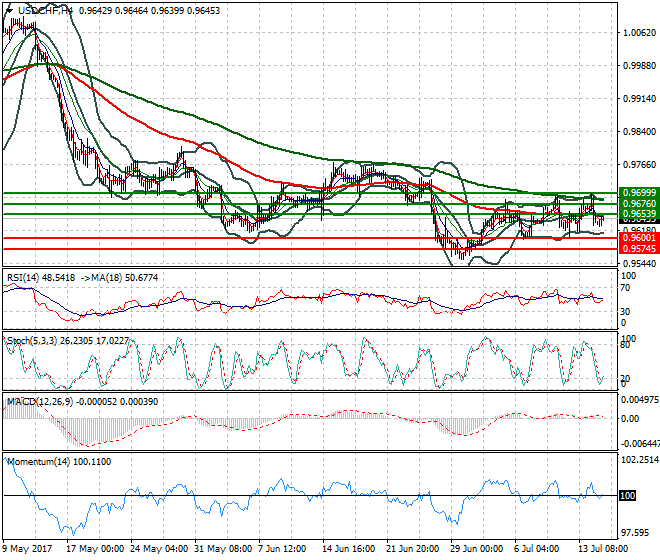Click the -0.006447 MACD scale value
This screenshot has height=560, width=660.
(x=640, y=444)
